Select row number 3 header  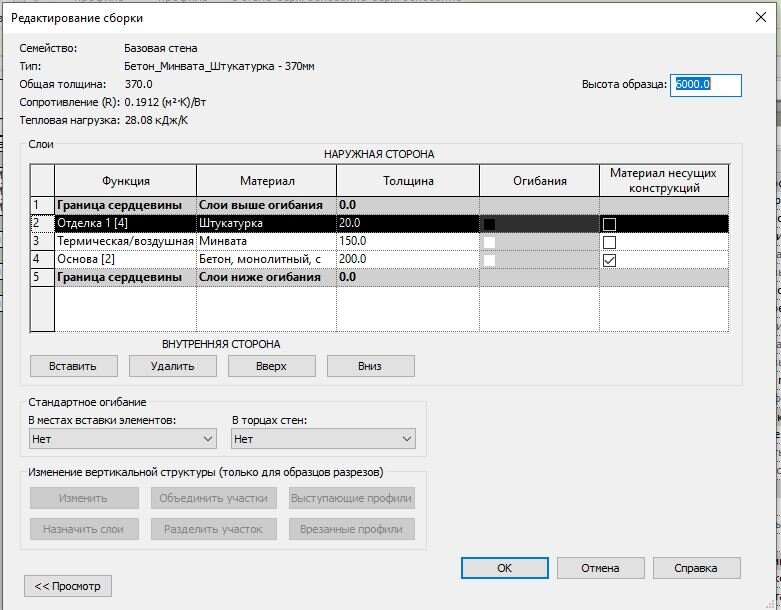pyautogui.click(x=42, y=241)
